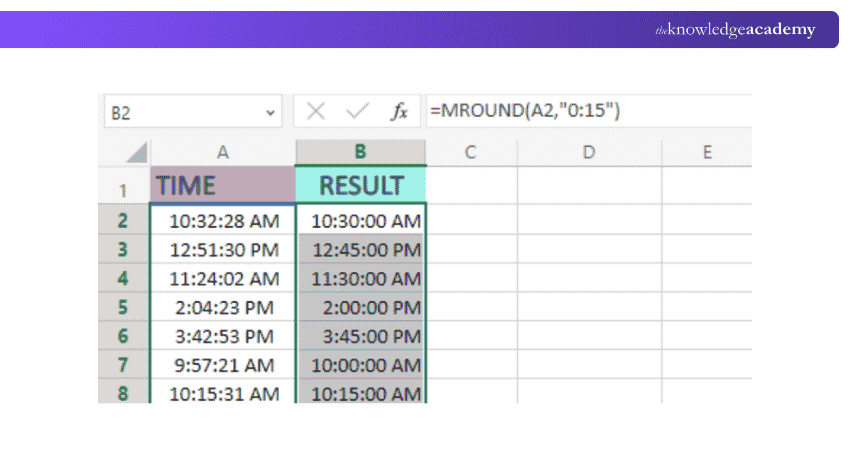Open the Insert Function fx icon
Viewport: 850px width, 450px height.
(399, 111)
